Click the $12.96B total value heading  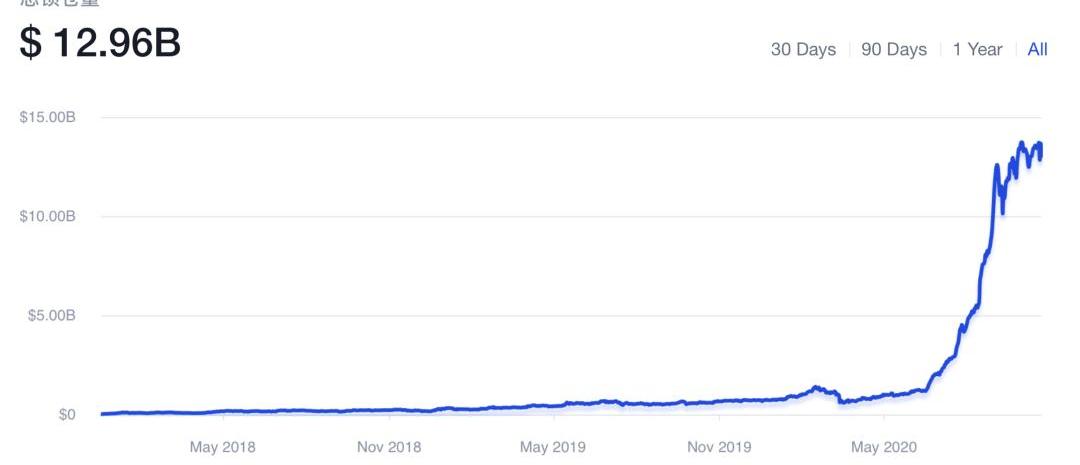click(101, 43)
